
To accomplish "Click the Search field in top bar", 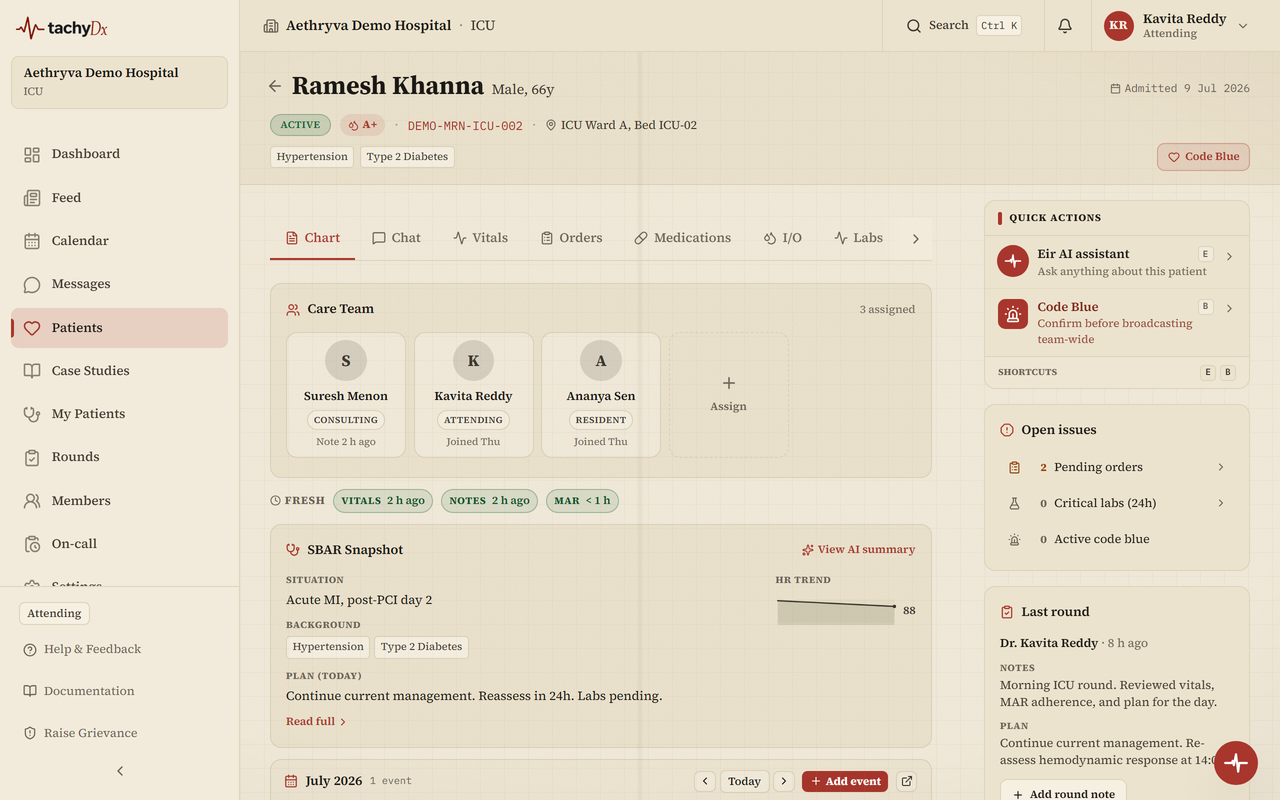I will [x=963, y=26].
